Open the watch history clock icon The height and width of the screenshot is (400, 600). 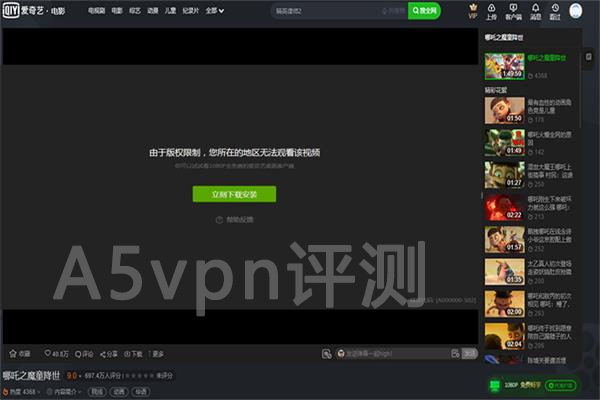[555, 8]
